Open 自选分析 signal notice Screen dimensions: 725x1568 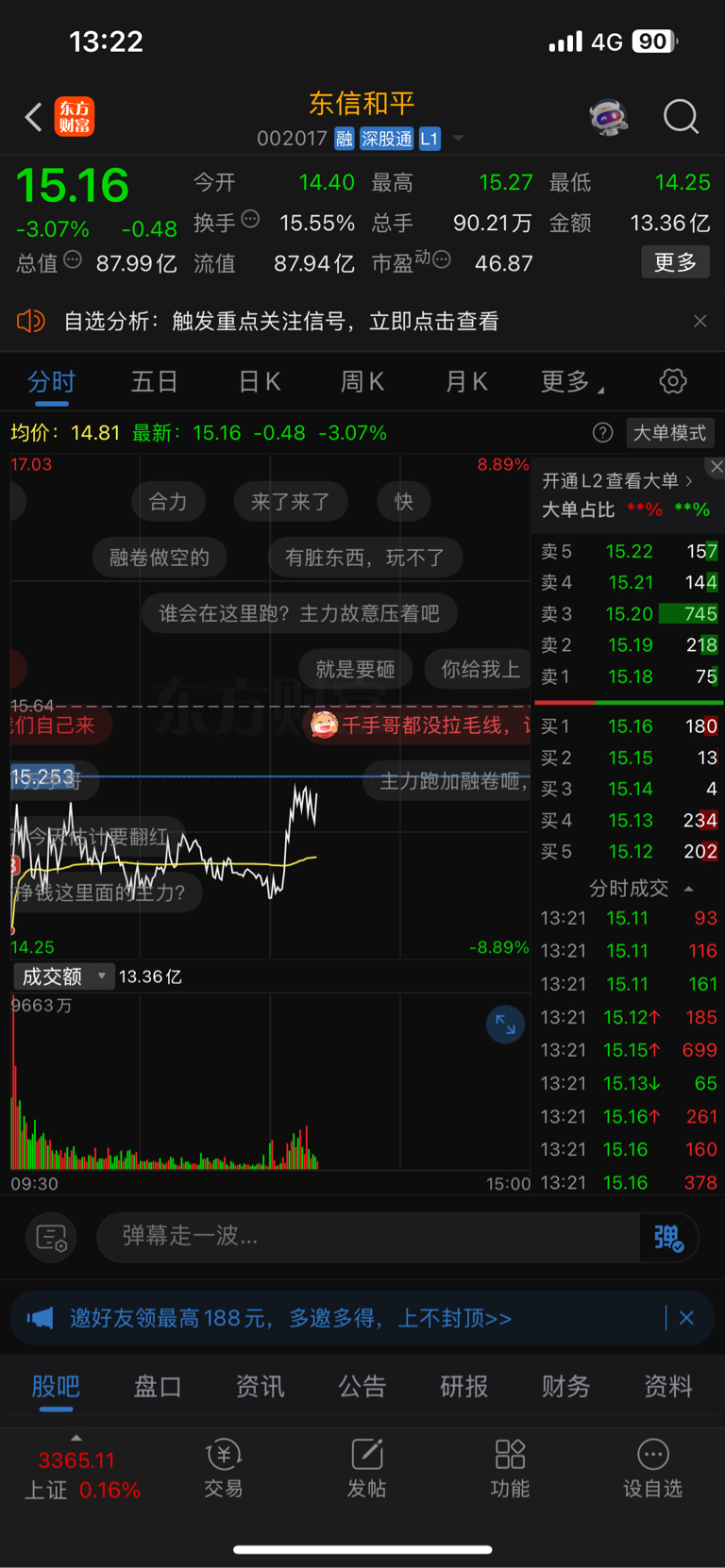click(281, 322)
